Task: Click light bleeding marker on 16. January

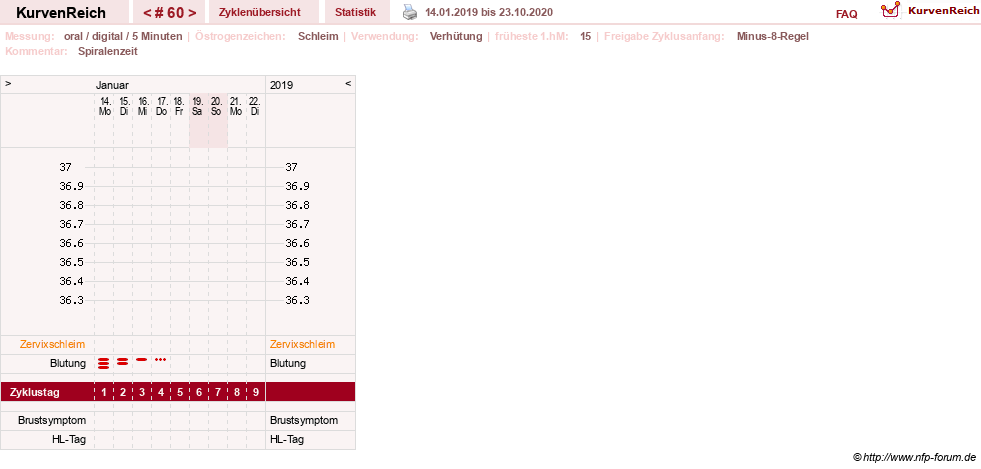Action: pyautogui.click(x=142, y=360)
